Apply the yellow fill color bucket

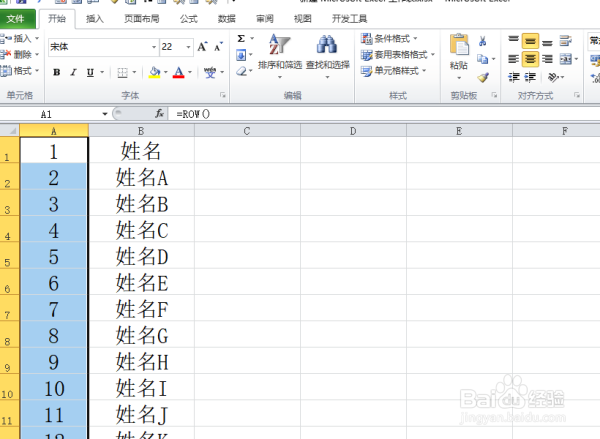point(155,72)
